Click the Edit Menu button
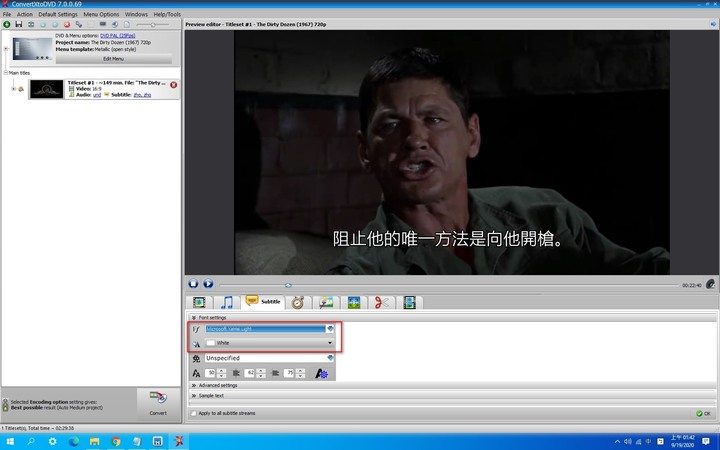720x450 pixels. click(113, 59)
